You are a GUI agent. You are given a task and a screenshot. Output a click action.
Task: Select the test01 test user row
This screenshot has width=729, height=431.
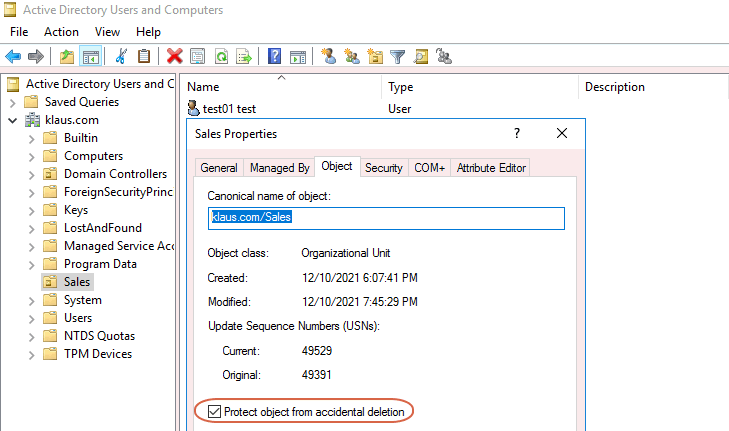click(x=229, y=109)
